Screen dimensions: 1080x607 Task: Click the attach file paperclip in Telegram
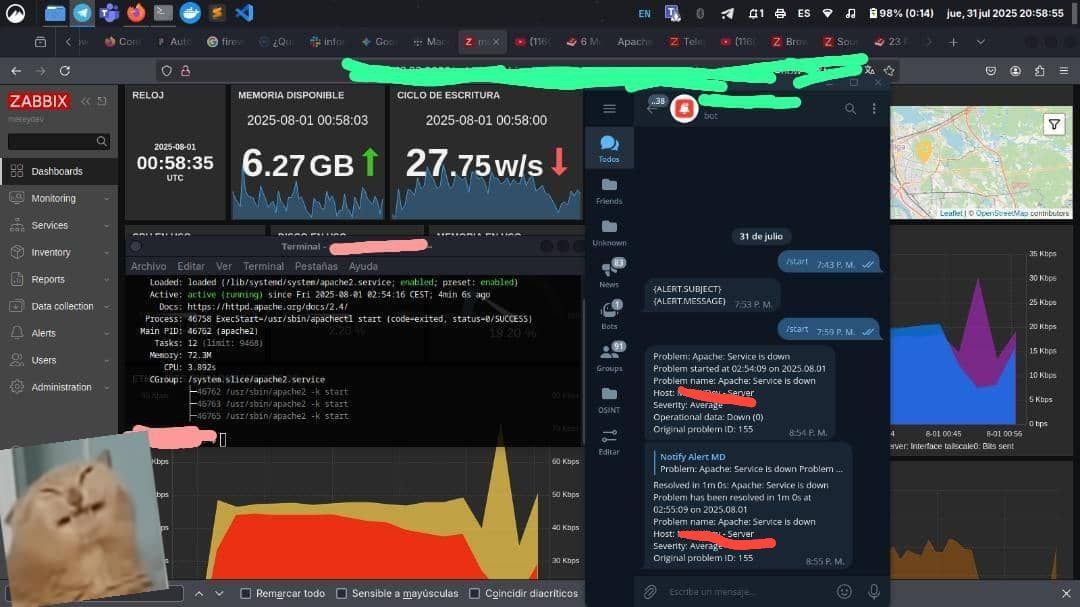tap(650, 591)
